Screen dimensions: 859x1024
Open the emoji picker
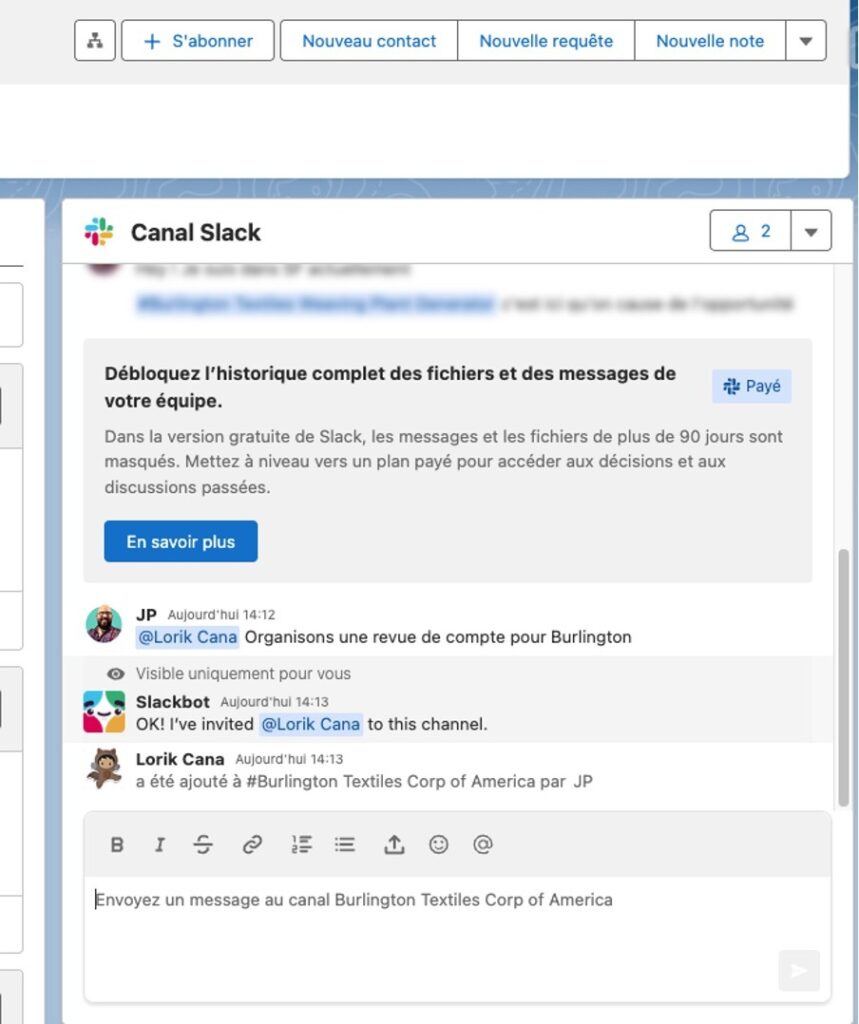pyautogui.click(x=438, y=844)
